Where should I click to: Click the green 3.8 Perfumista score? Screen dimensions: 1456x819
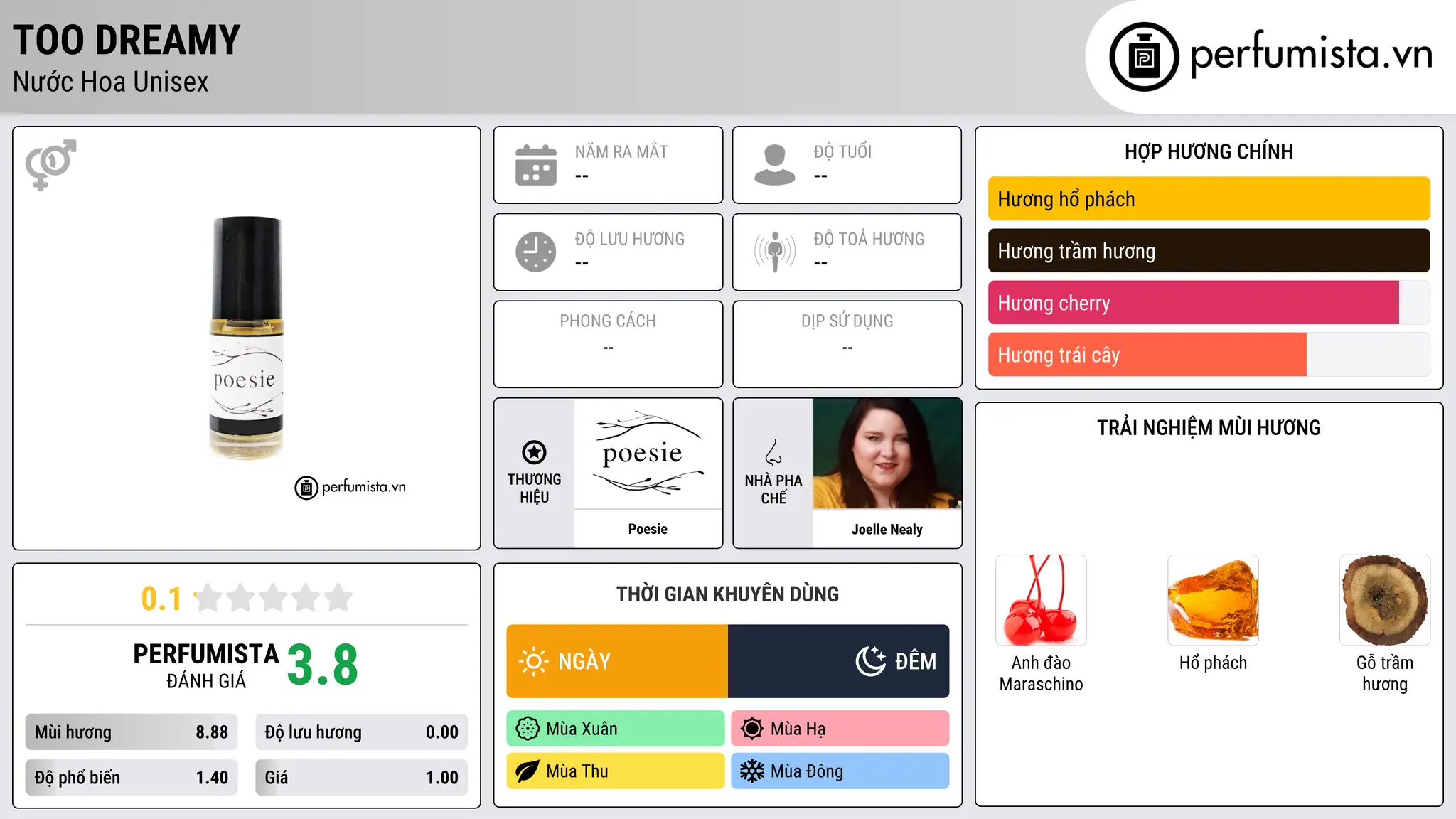tap(323, 665)
